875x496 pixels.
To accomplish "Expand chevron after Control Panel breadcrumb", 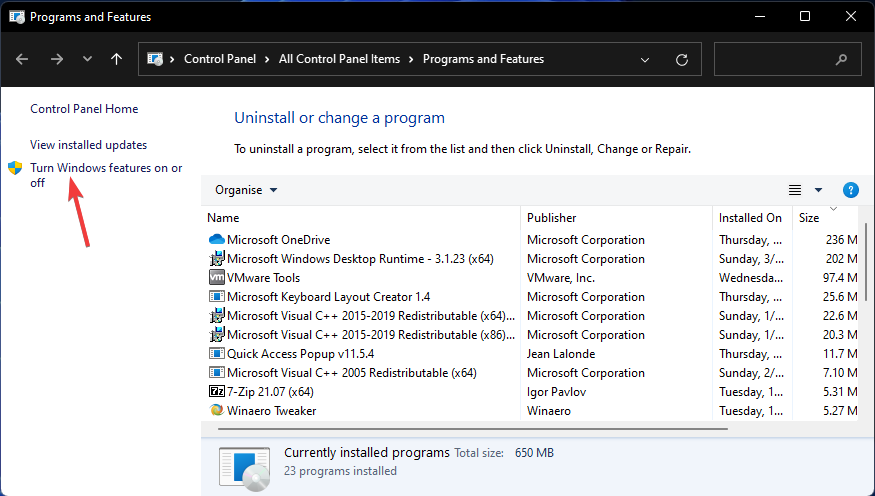I will (267, 59).
